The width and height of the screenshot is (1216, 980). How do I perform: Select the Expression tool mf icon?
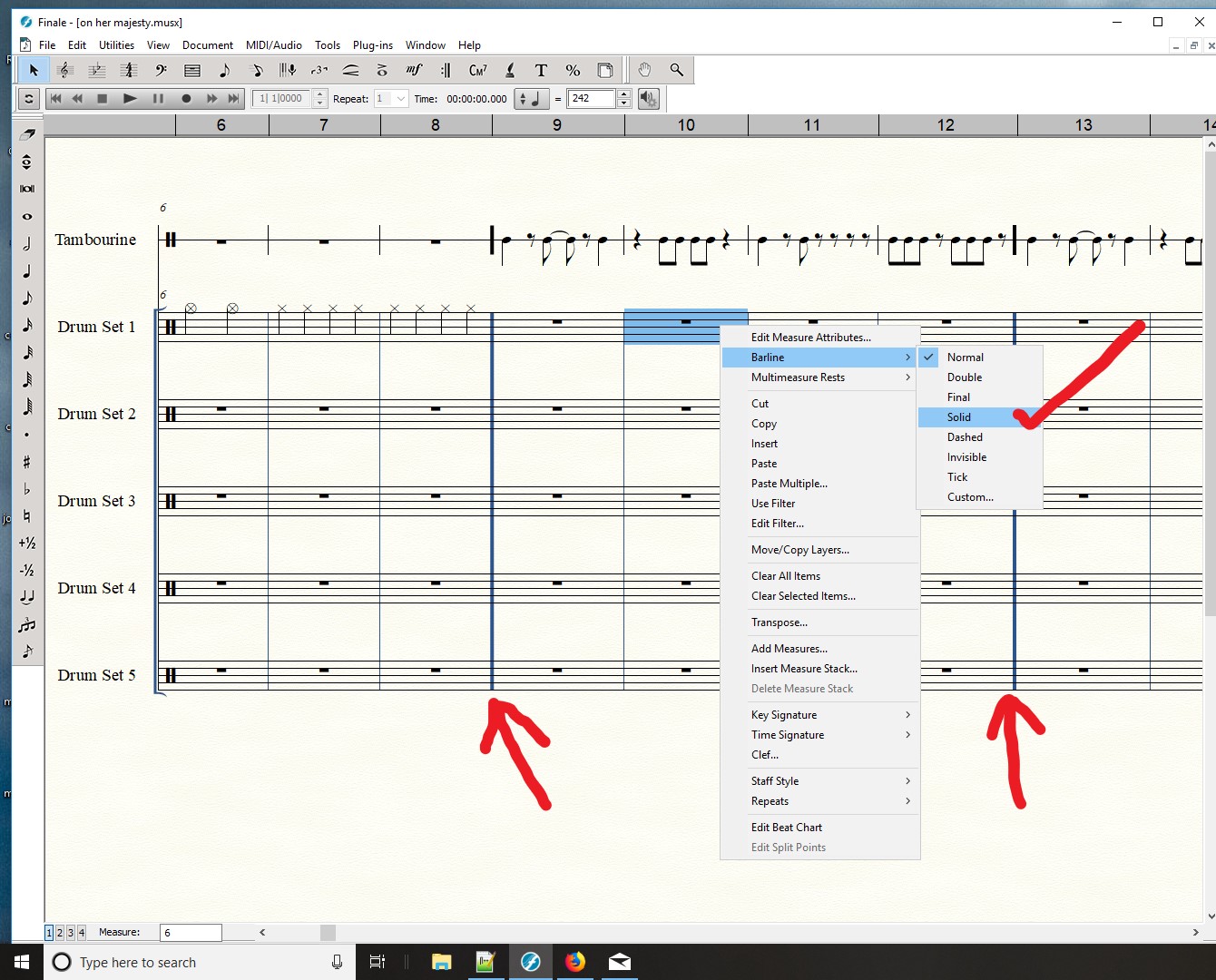click(414, 70)
